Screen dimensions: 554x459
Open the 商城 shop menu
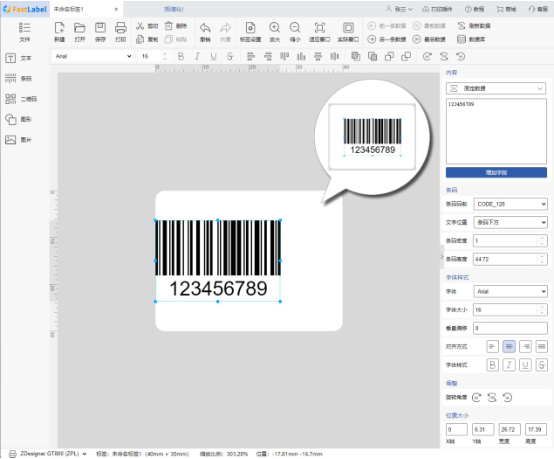tap(506, 9)
